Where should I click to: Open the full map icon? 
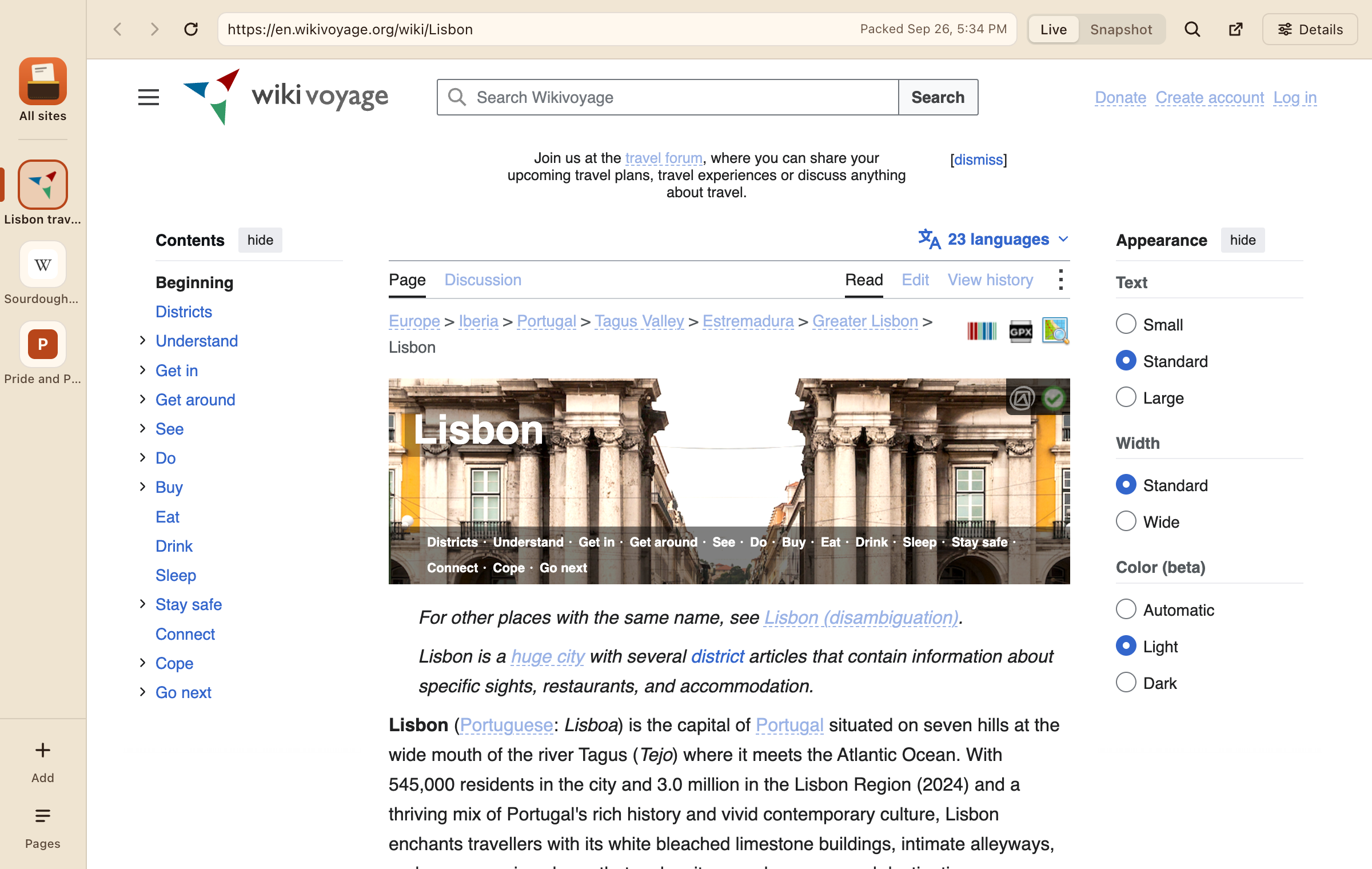pos(1055,331)
